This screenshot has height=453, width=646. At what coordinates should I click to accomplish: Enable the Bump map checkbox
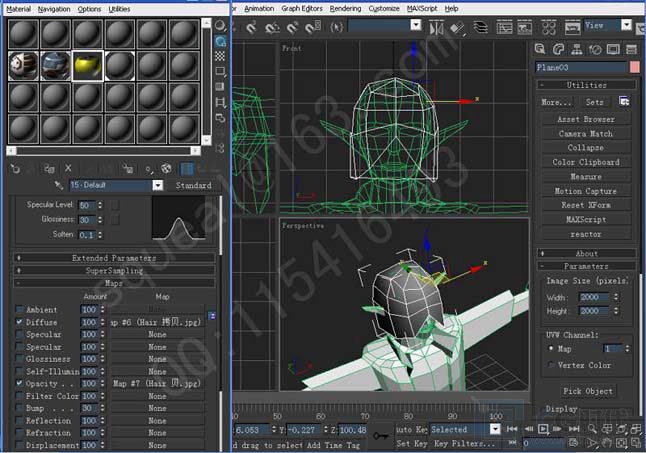tap(19, 408)
